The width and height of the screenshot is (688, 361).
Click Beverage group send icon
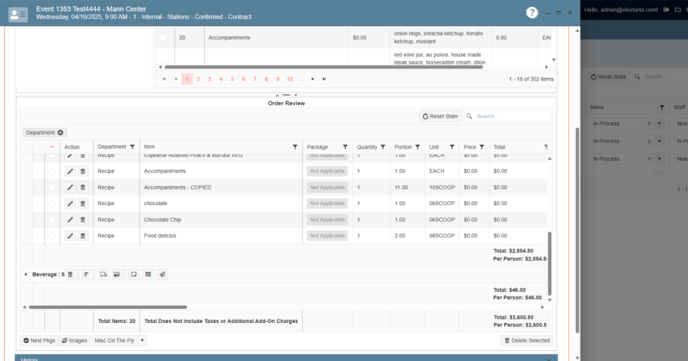point(162,275)
